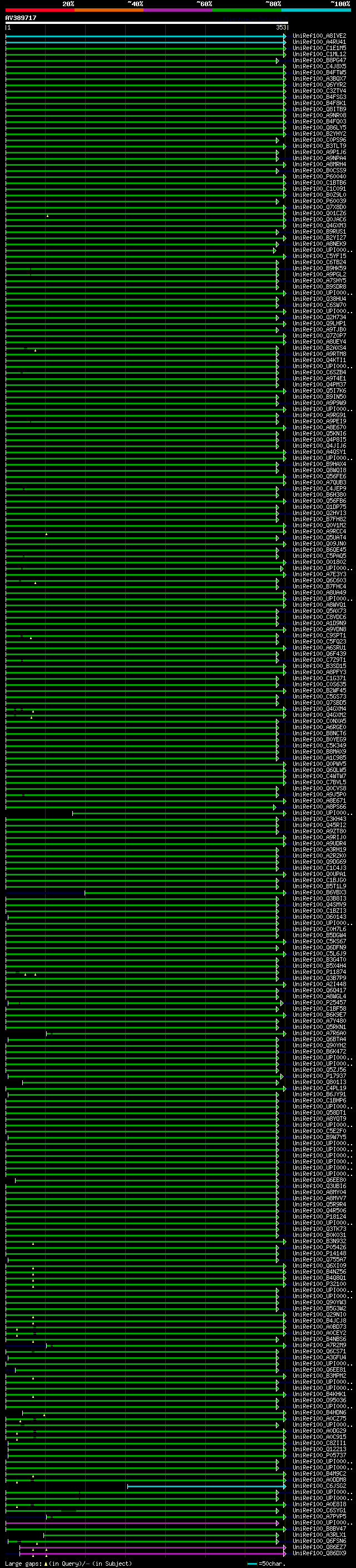Click UniRef100_A3RLX1 label

point(319,1534)
